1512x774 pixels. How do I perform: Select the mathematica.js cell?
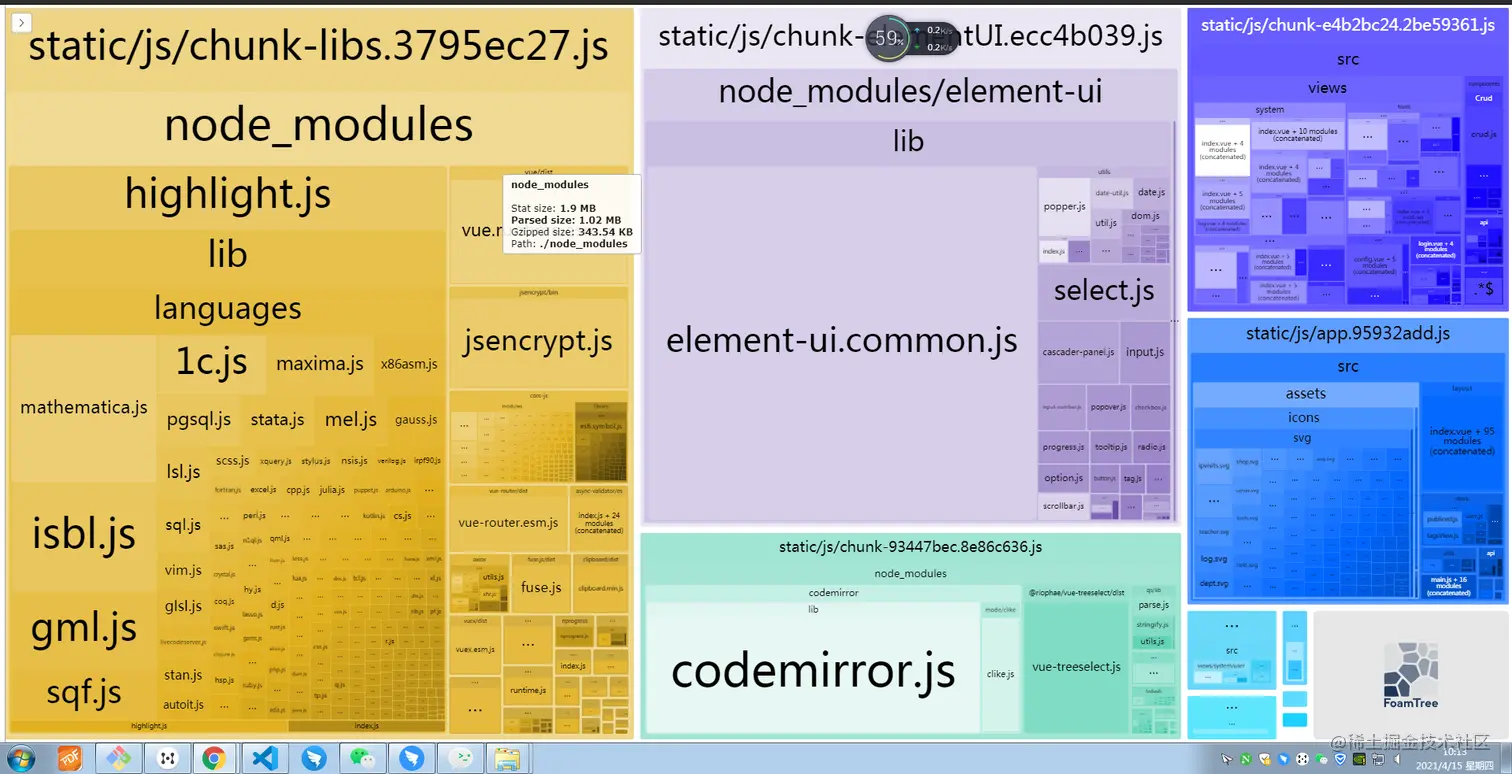point(84,408)
